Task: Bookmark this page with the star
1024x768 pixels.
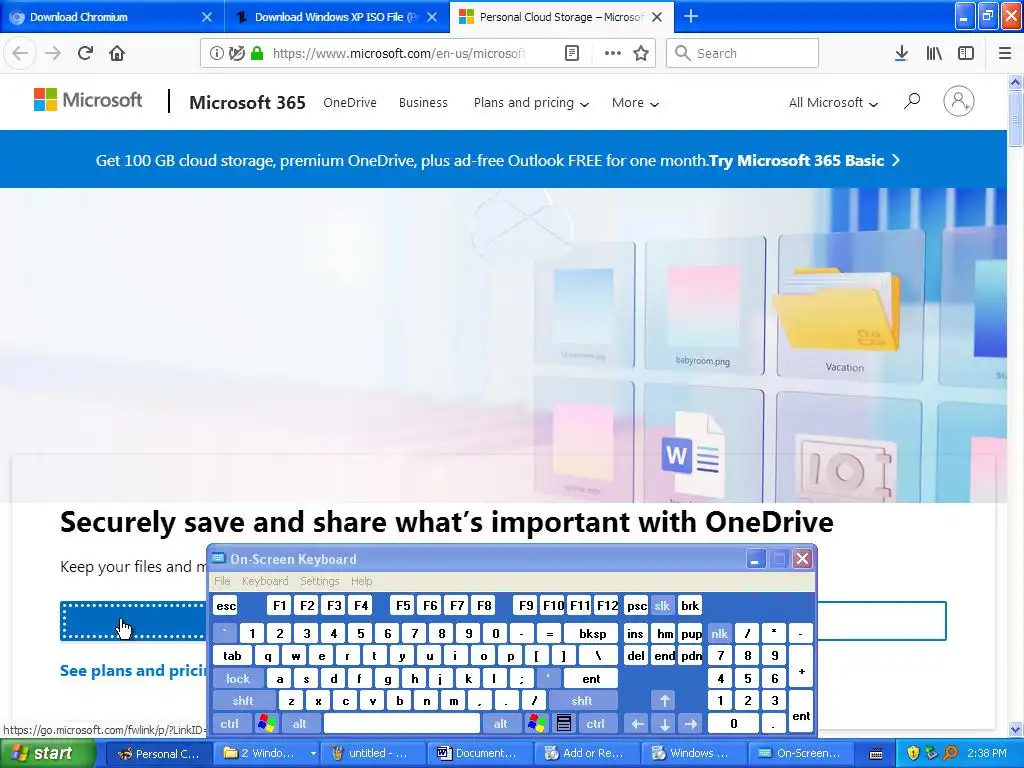Action: click(641, 53)
